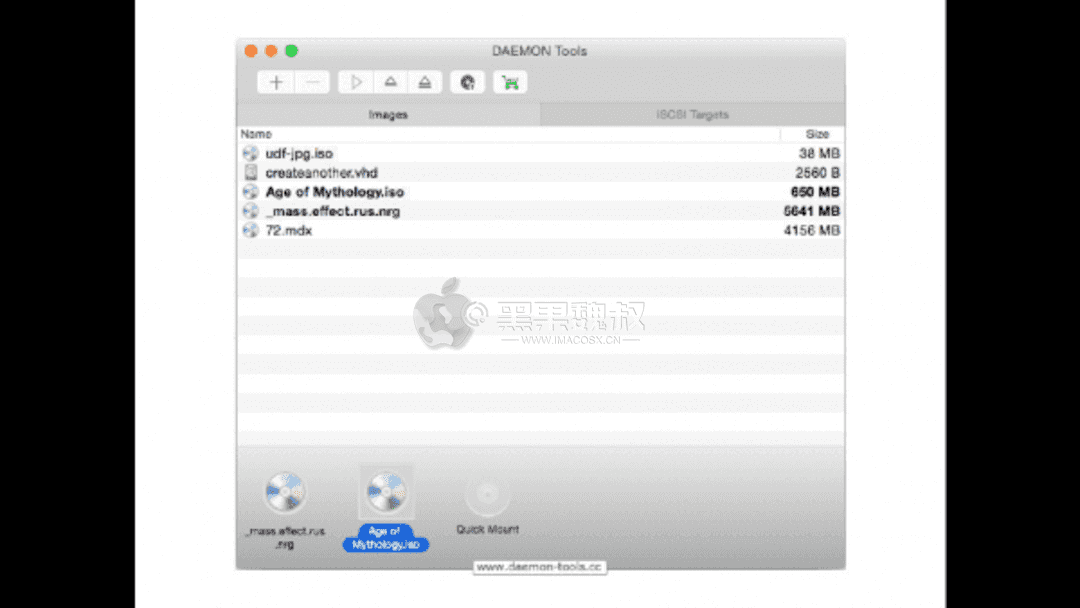Select the 72.mdx image entry
The height and width of the screenshot is (608, 1080).
(290, 230)
